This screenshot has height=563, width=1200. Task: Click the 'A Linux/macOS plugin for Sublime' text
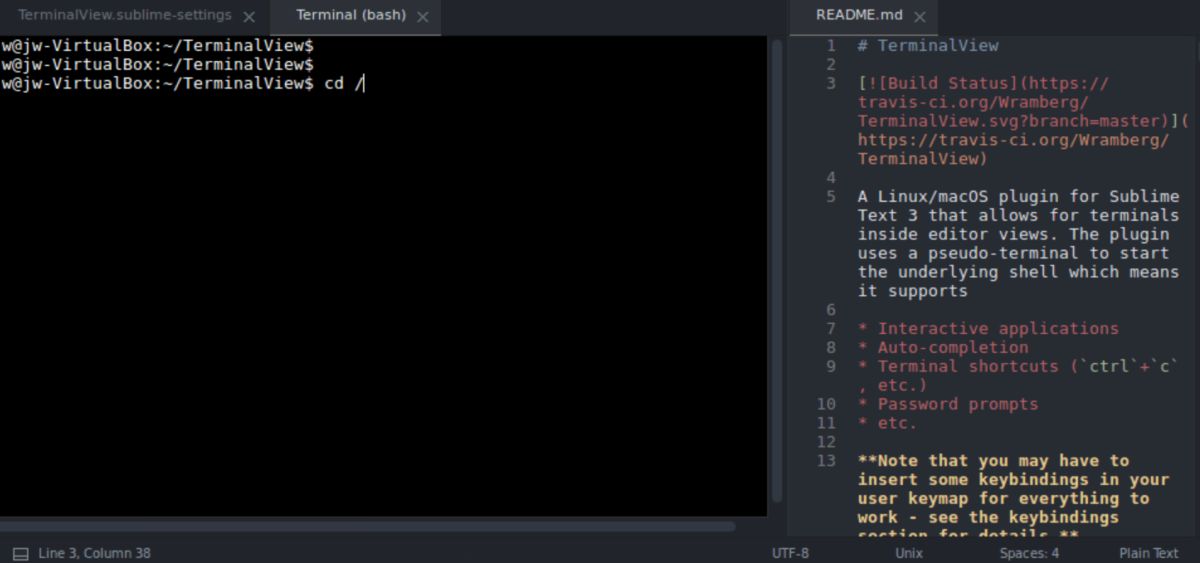pyautogui.click(x=1018, y=196)
